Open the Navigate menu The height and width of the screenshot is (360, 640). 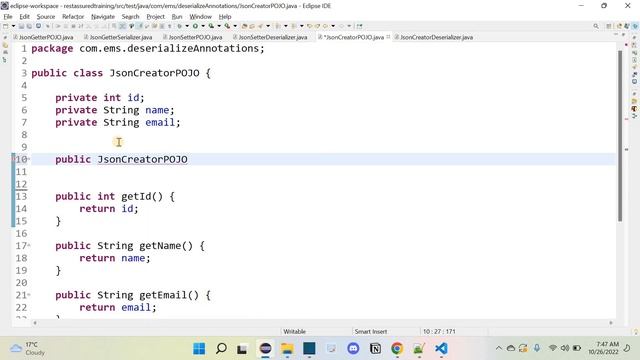[x=103, y=17]
